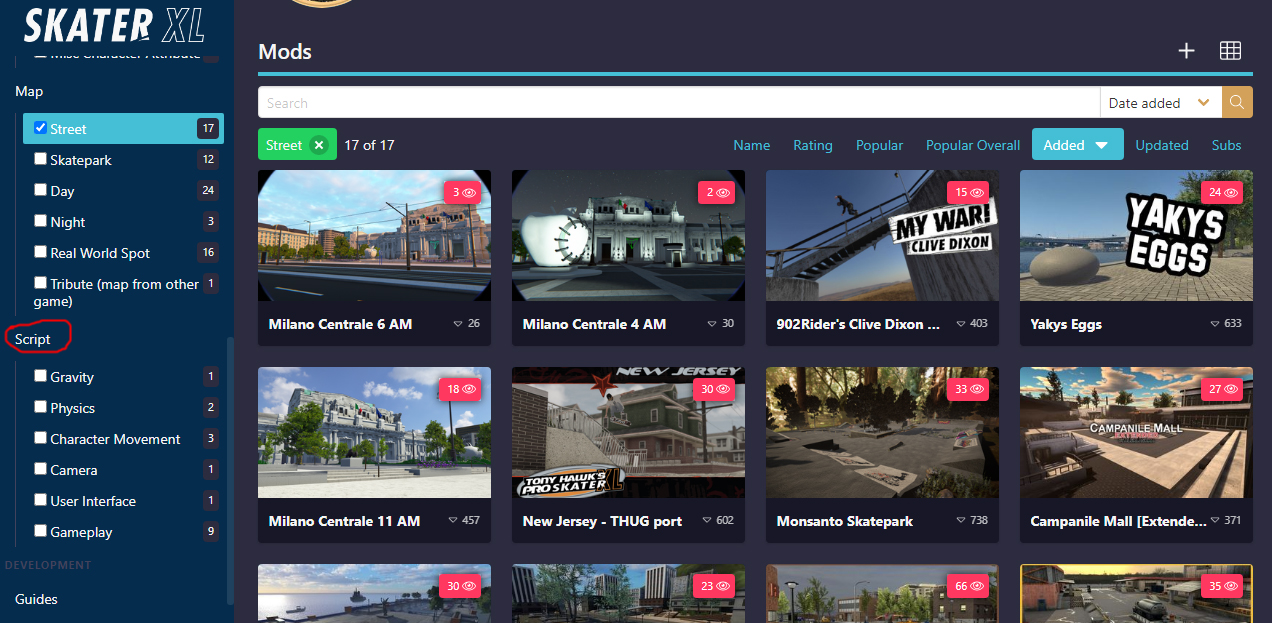The height and width of the screenshot is (623, 1272).
Task: Sort mods by Popular Overall
Action: tap(973, 145)
